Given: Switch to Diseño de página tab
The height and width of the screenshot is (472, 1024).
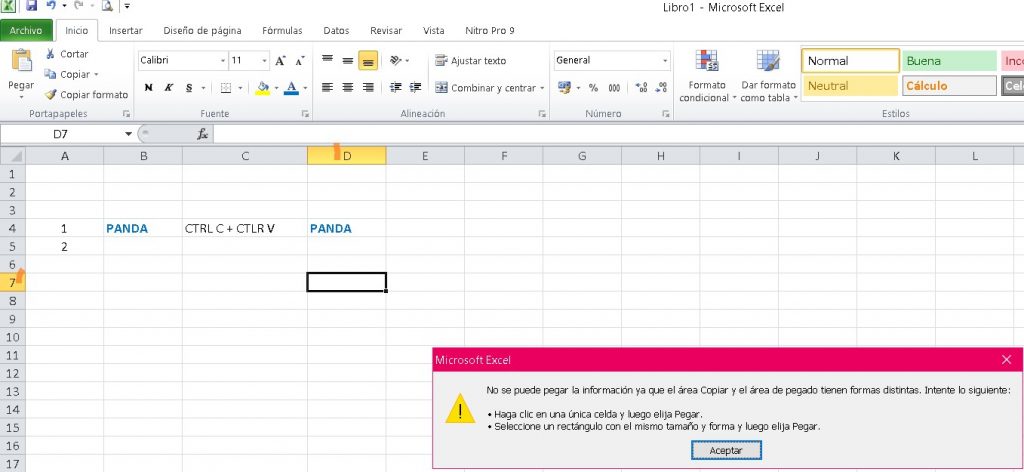Looking at the screenshot, I should [x=202, y=31].
